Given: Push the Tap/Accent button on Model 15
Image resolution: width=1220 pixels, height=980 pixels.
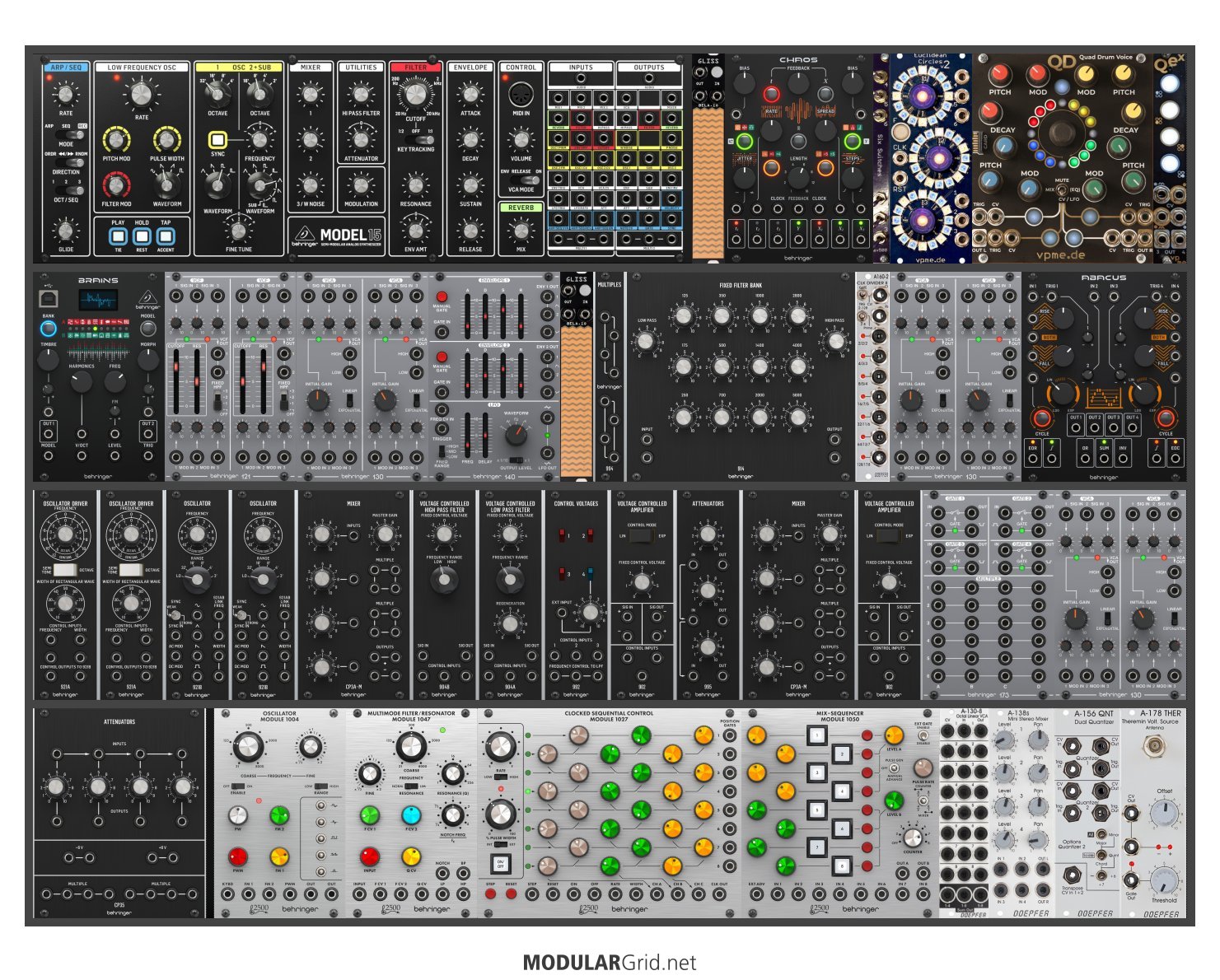Looking at the screenshot, I should coord(166,237).
